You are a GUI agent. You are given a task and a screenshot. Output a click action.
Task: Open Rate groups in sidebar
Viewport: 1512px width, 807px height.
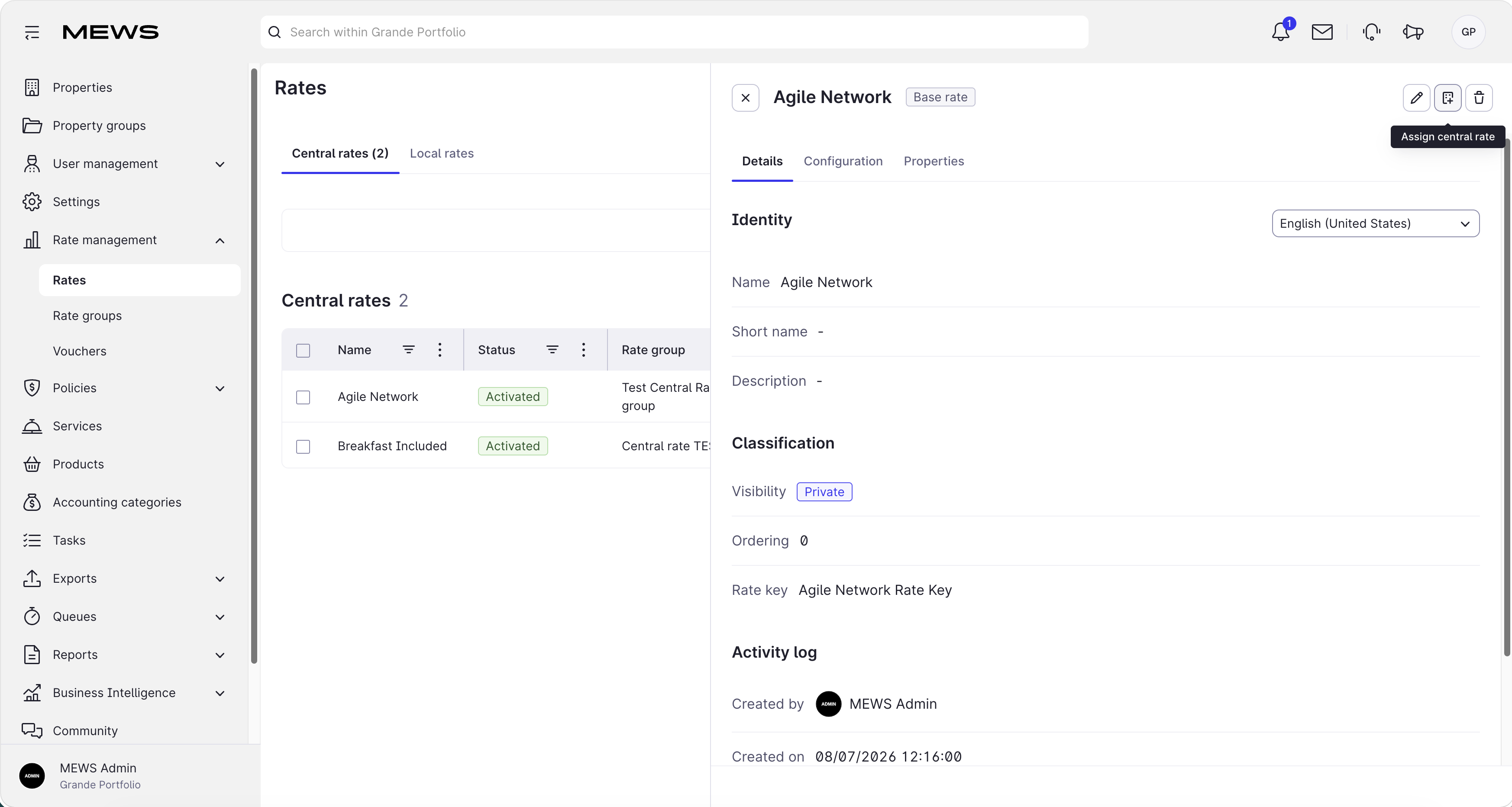tap(87, 316)
